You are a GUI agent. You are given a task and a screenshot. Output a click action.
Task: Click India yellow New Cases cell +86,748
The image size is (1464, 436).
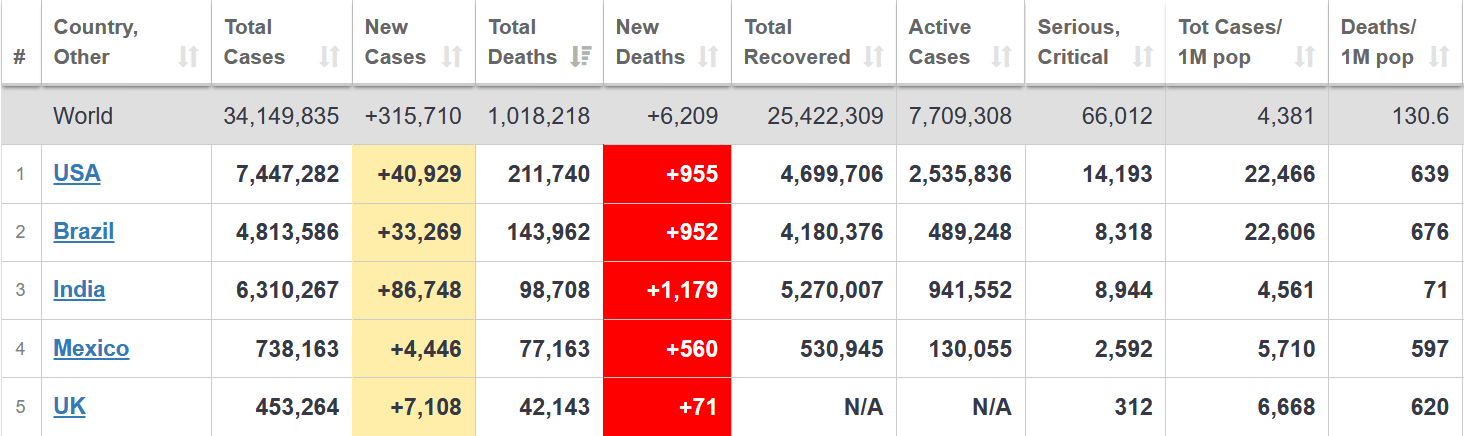pos(413,290)
